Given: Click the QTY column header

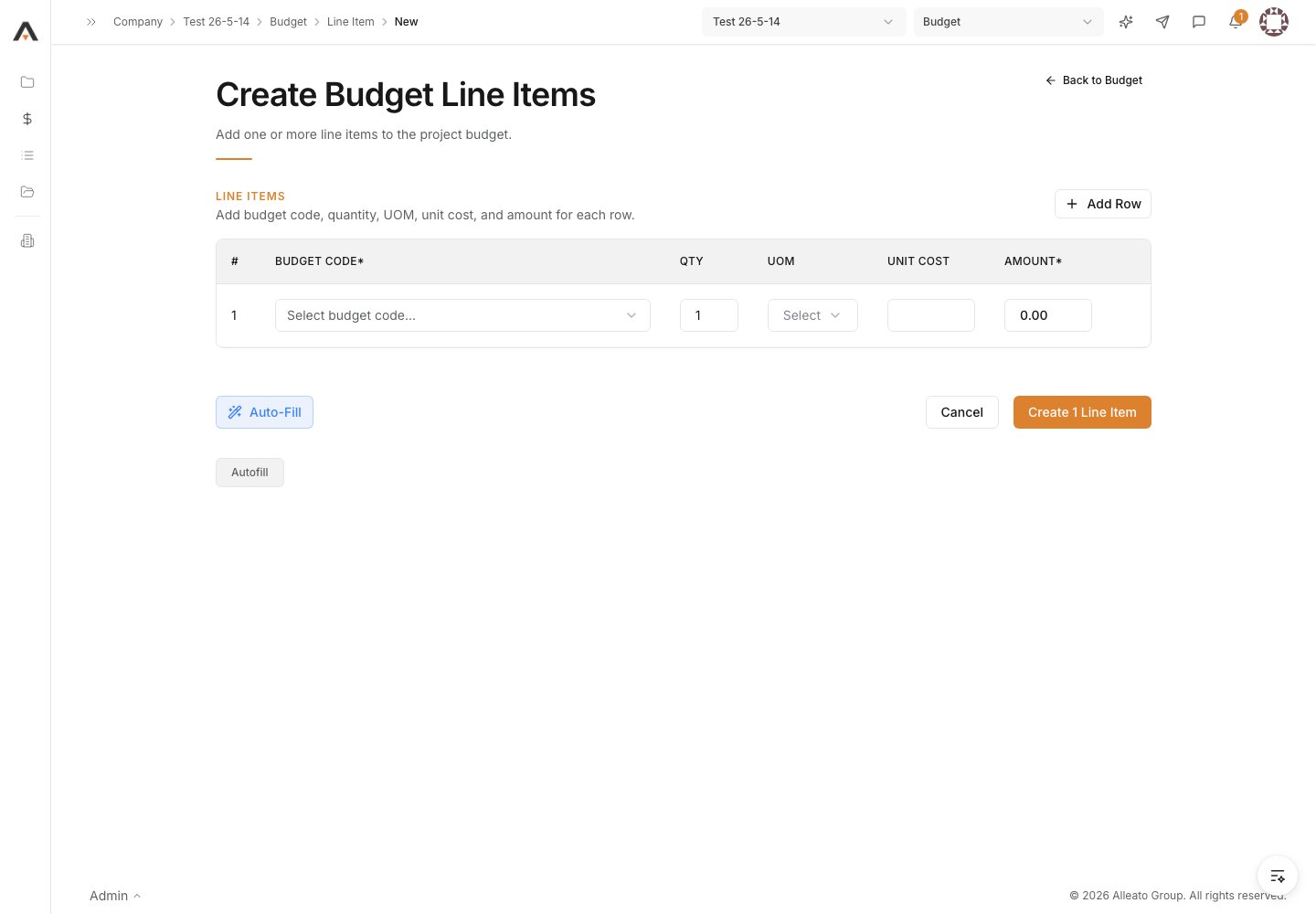Looking at the screenshot, I should (x=692, y=261).
